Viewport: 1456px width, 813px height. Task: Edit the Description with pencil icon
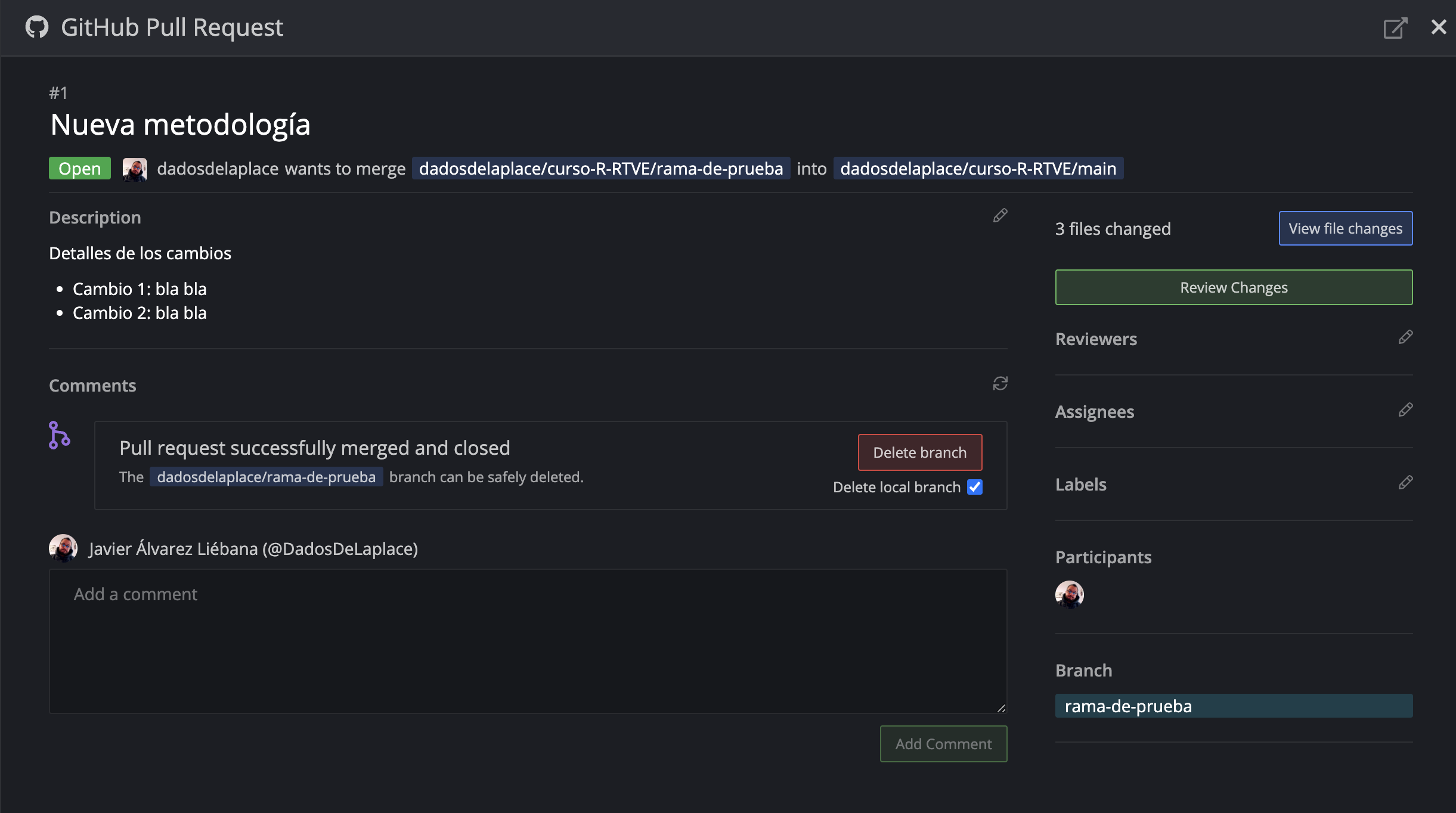[1000, 216]
